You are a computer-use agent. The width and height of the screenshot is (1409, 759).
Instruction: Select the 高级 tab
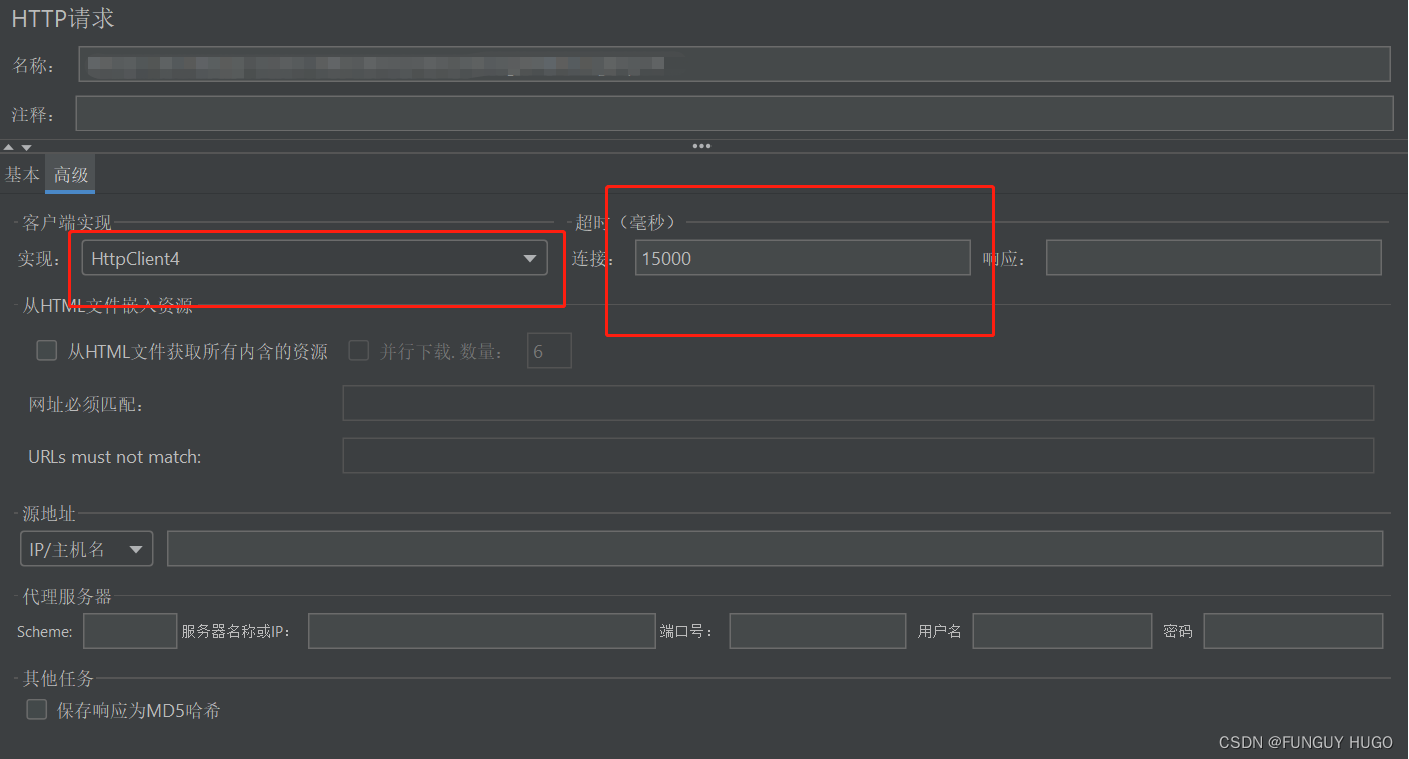click(69, 175)
